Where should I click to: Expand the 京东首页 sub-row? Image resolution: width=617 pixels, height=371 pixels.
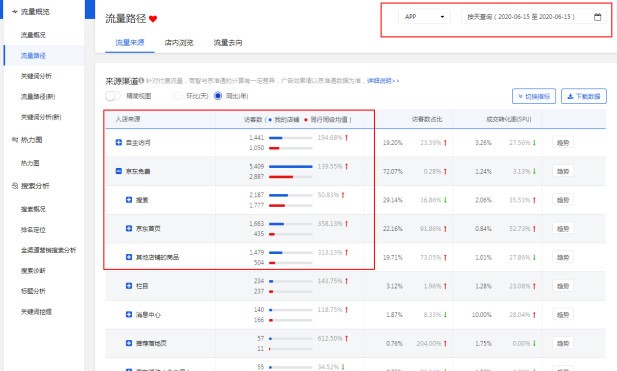(x=129, y=228)
